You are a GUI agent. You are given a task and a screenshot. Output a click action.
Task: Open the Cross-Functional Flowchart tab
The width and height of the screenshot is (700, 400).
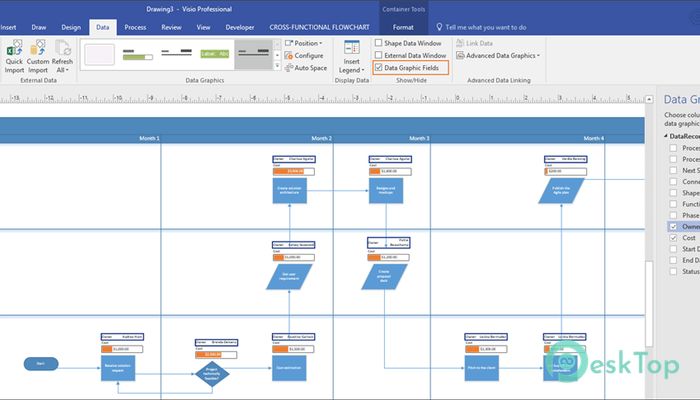pyautogui.click(x=319, y=27)
